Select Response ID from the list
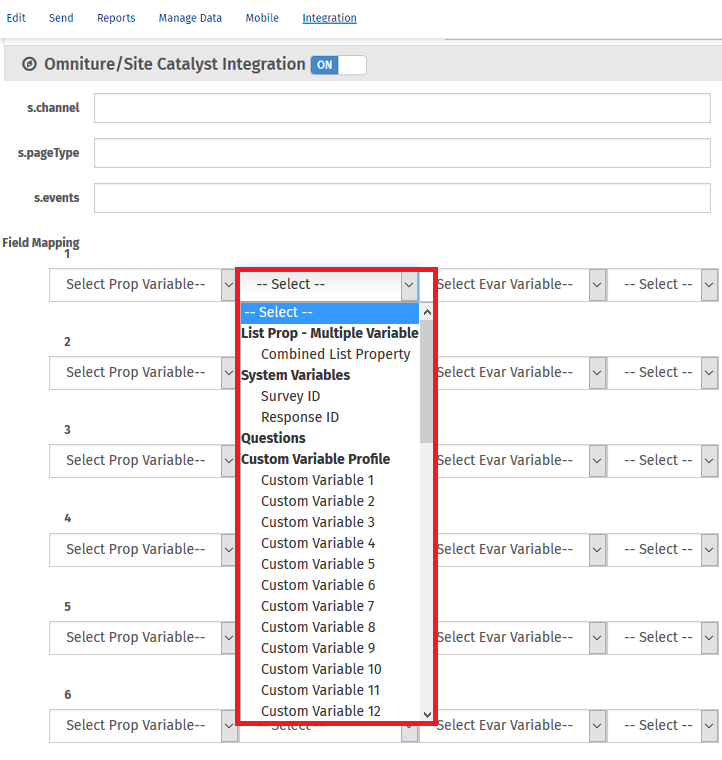This screenshot has width=722, height=760. pyautogui.click(x=299, y=417)
